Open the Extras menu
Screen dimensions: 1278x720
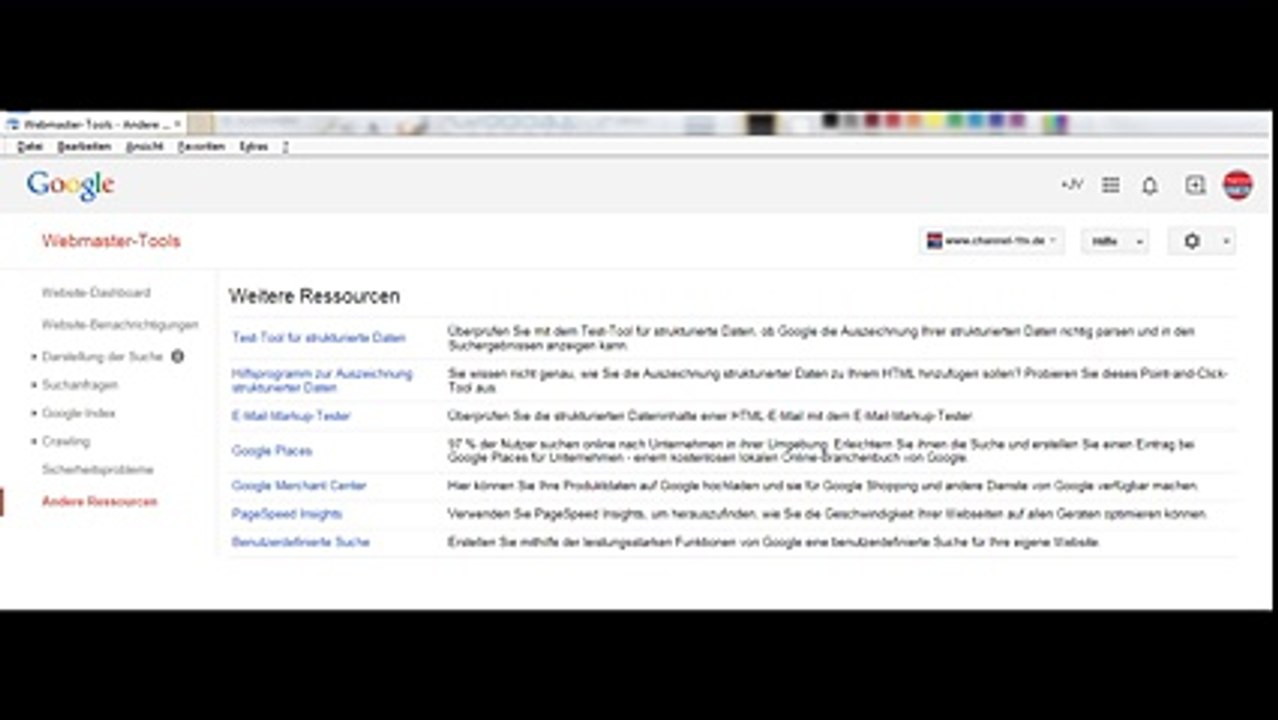[254, 146]
